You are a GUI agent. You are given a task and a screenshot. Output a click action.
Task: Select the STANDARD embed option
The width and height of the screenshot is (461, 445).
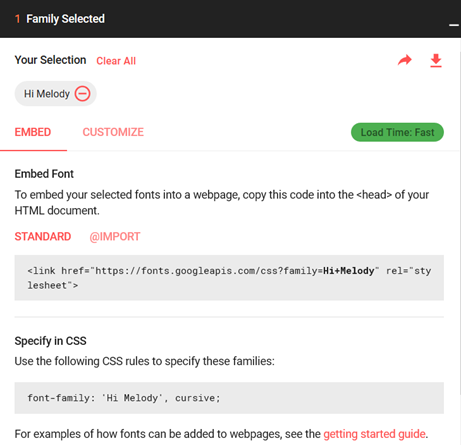coord(43,237)
